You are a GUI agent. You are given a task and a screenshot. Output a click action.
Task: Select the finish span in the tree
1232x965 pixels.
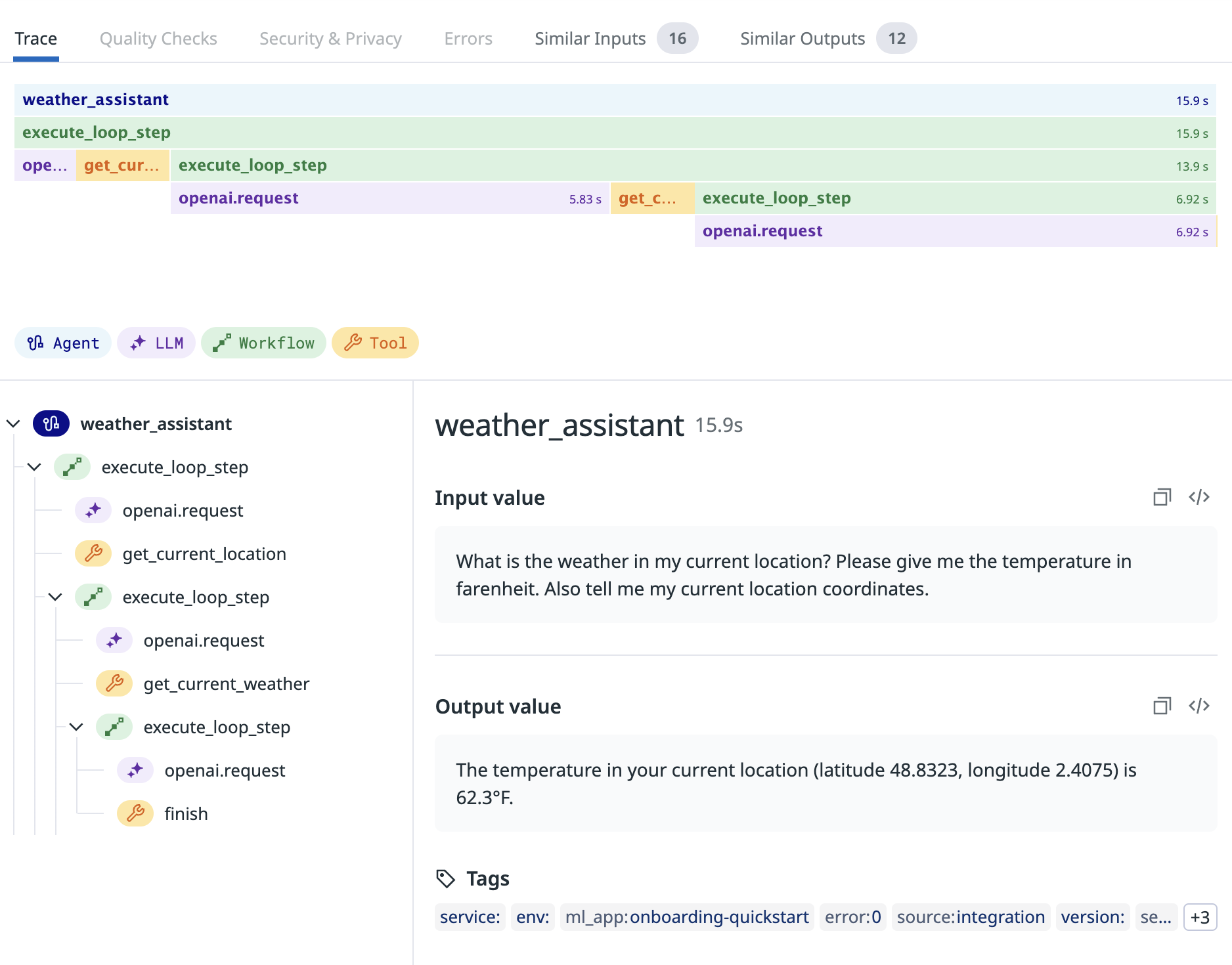(x=186, y=814)
